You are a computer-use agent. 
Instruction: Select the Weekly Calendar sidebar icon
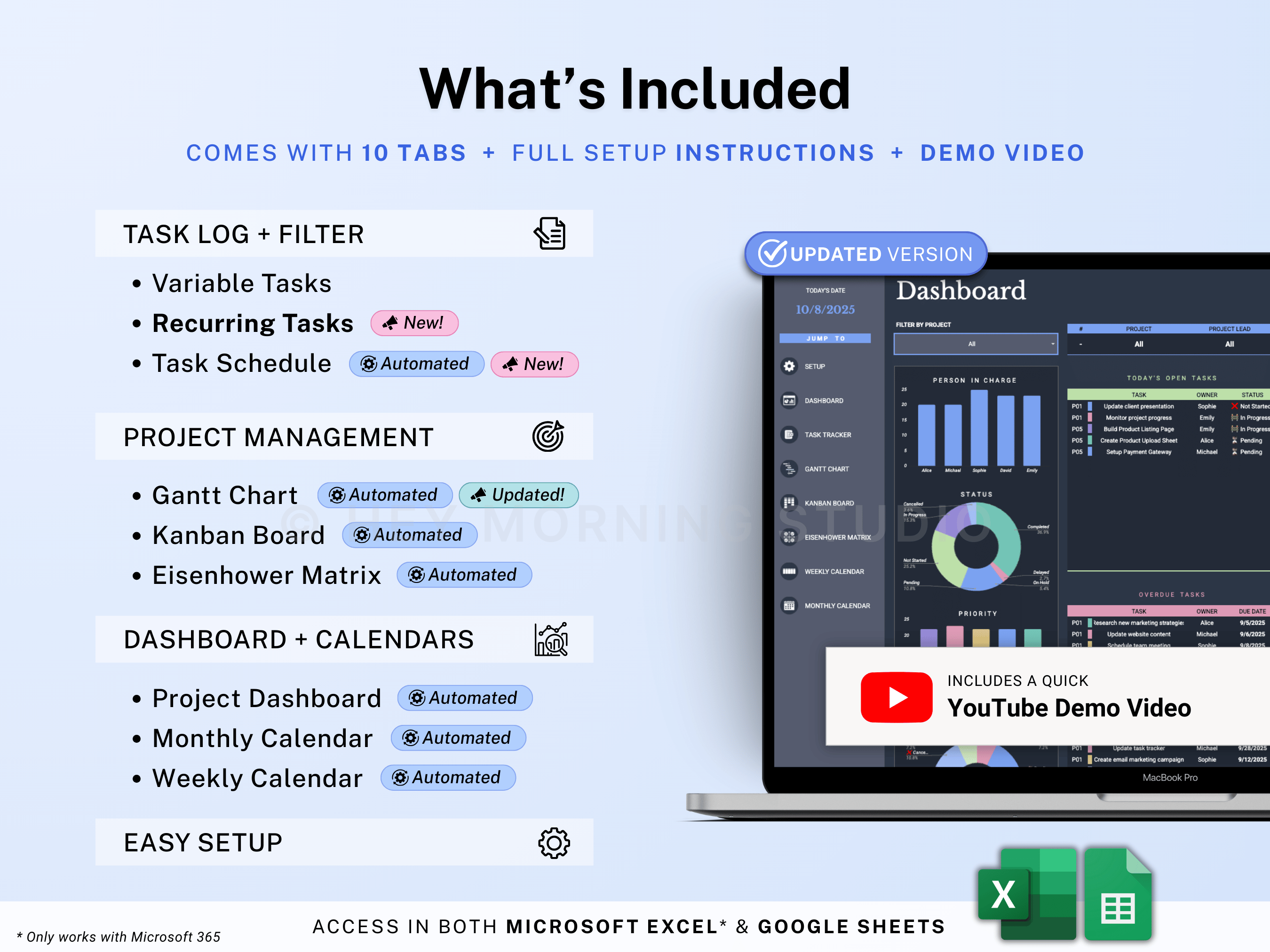(x=790, y=571)
